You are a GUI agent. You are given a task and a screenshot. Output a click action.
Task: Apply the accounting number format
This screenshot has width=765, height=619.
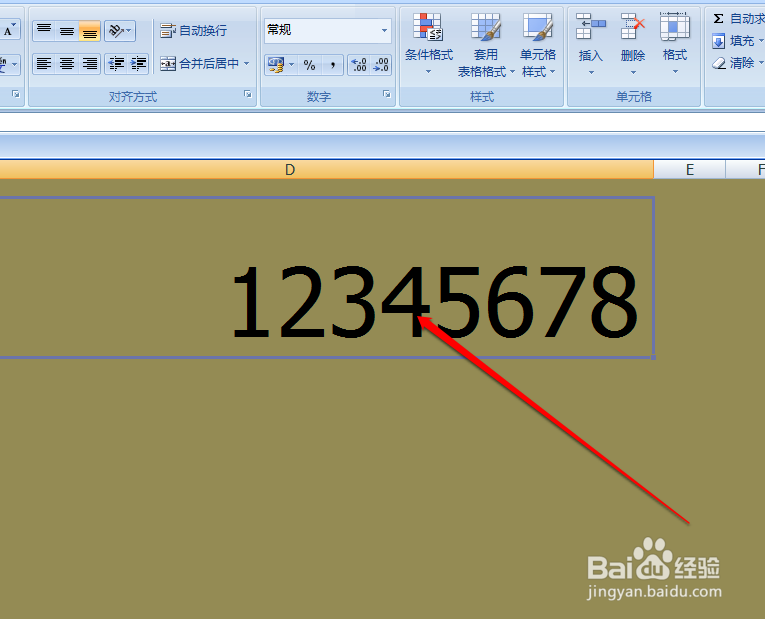pos(276,64)
